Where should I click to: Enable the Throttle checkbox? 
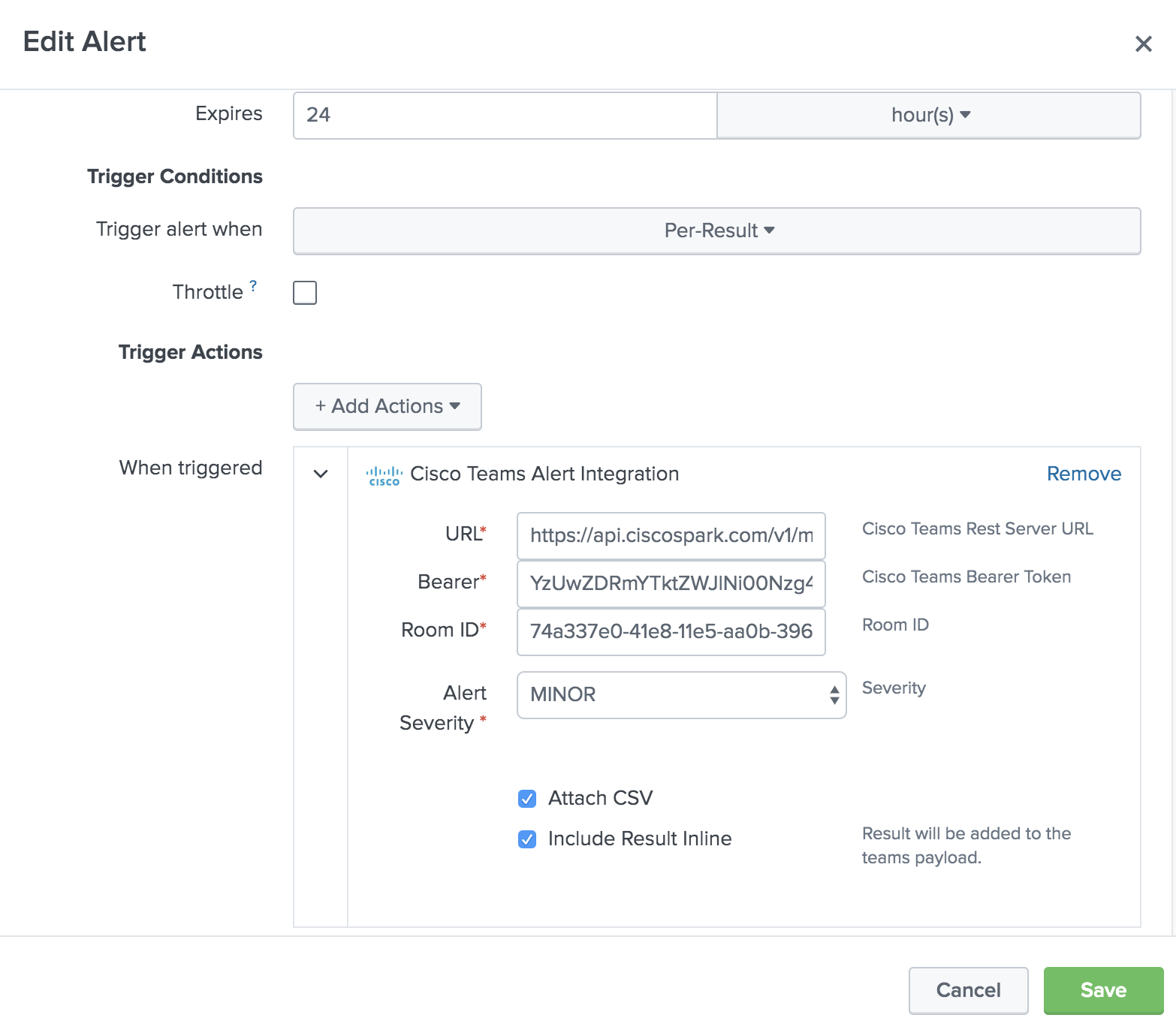305,293
